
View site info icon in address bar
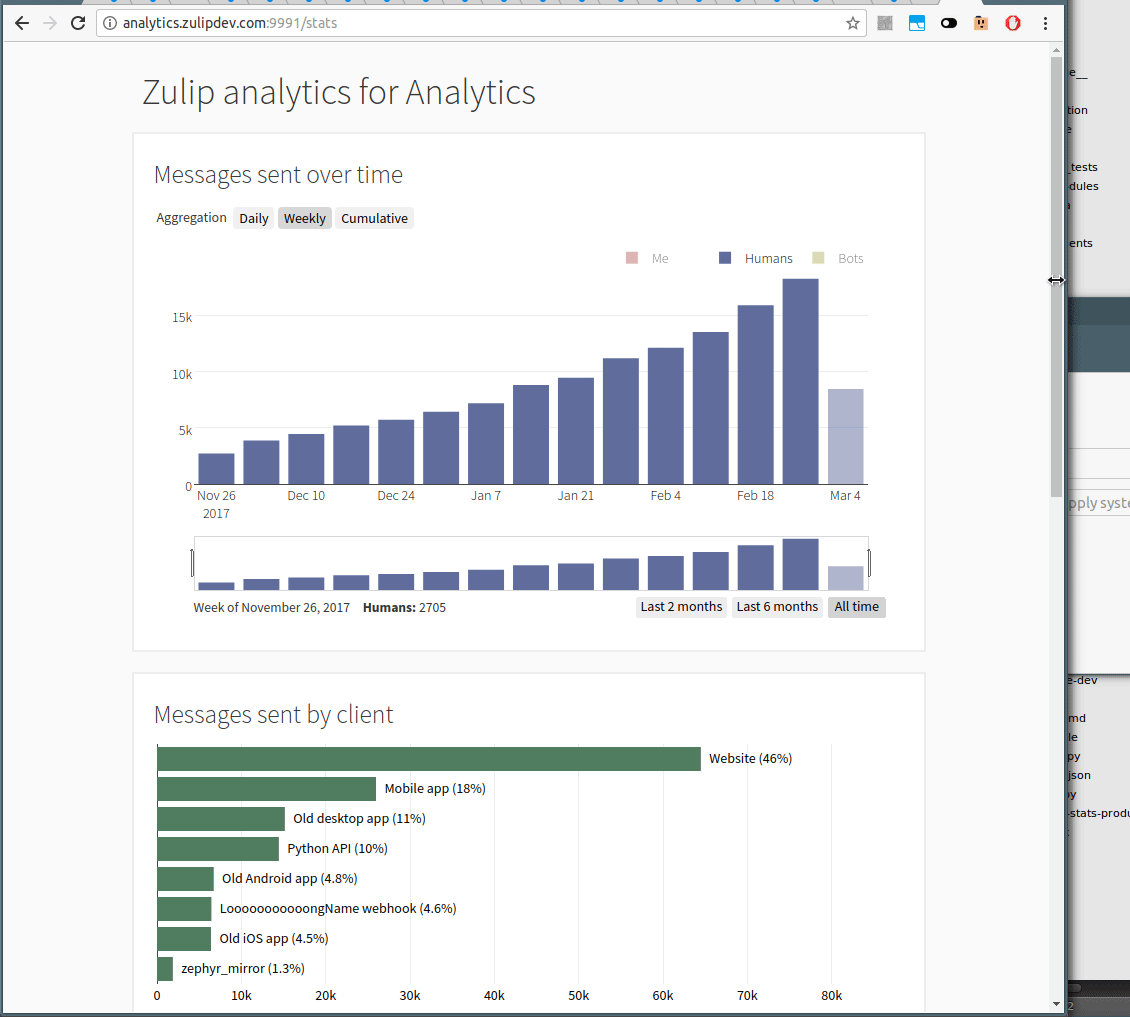pos(110,23)
